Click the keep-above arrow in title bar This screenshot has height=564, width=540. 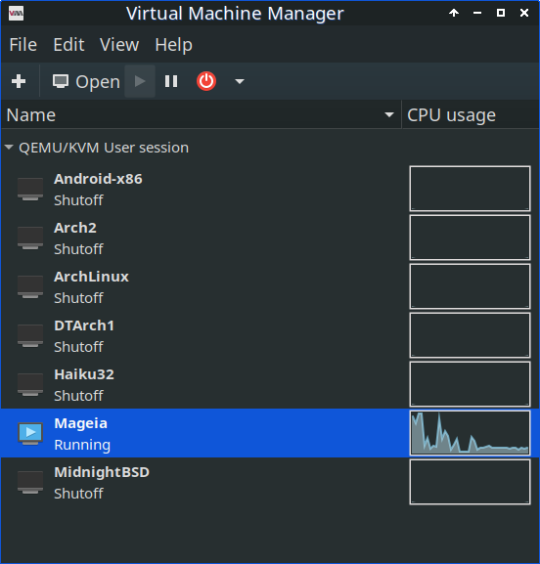click(454, 13)
